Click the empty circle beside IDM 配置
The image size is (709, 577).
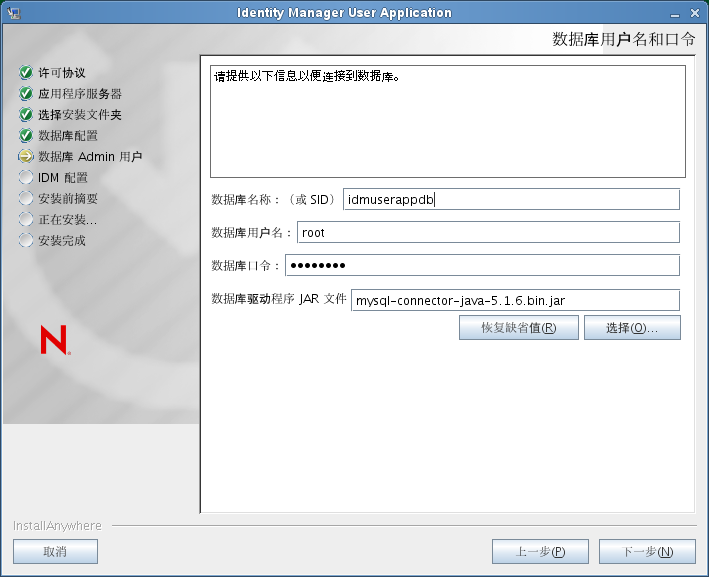(x=26, y=177)
